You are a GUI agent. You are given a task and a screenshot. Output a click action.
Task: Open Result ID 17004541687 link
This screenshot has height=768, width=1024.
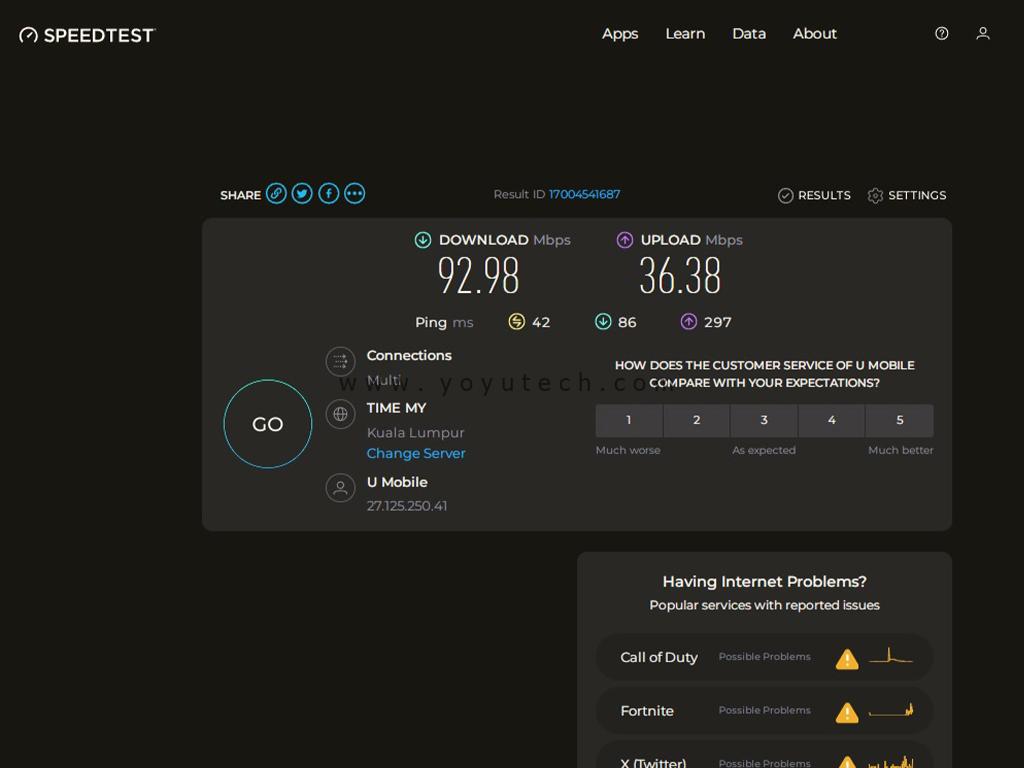(x=584, y=194)
